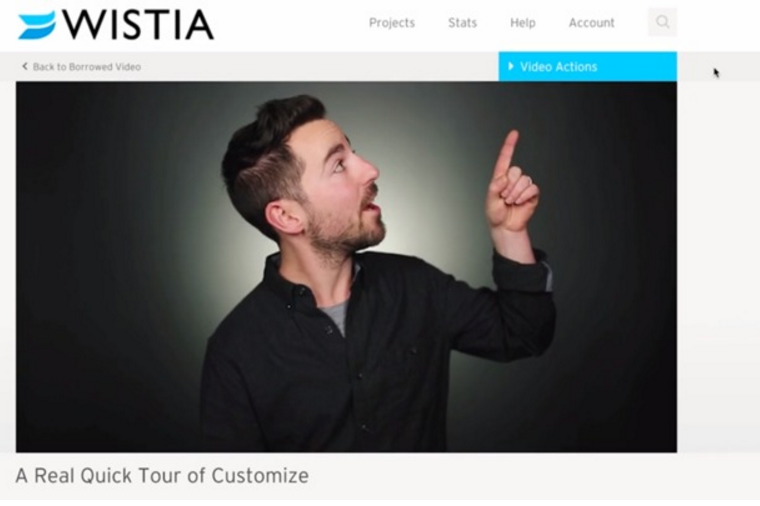
Task: Expand the Video Actions dropdown
Action: point(587,66)
